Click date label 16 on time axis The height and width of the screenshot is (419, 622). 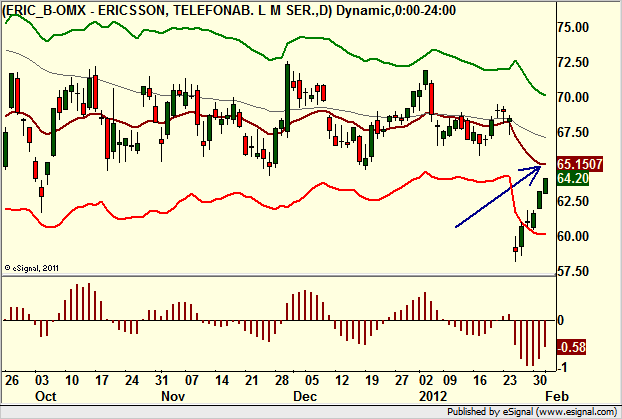480,381
